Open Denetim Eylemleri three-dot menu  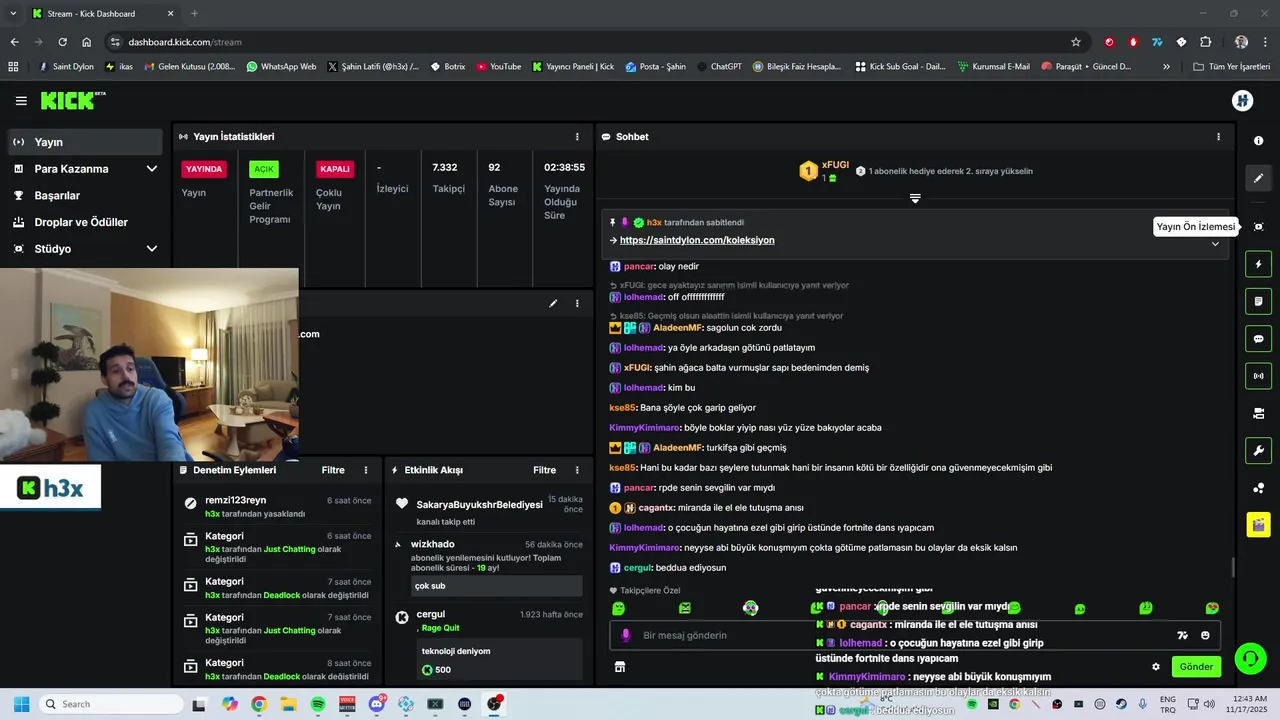(x=366, y=470)
